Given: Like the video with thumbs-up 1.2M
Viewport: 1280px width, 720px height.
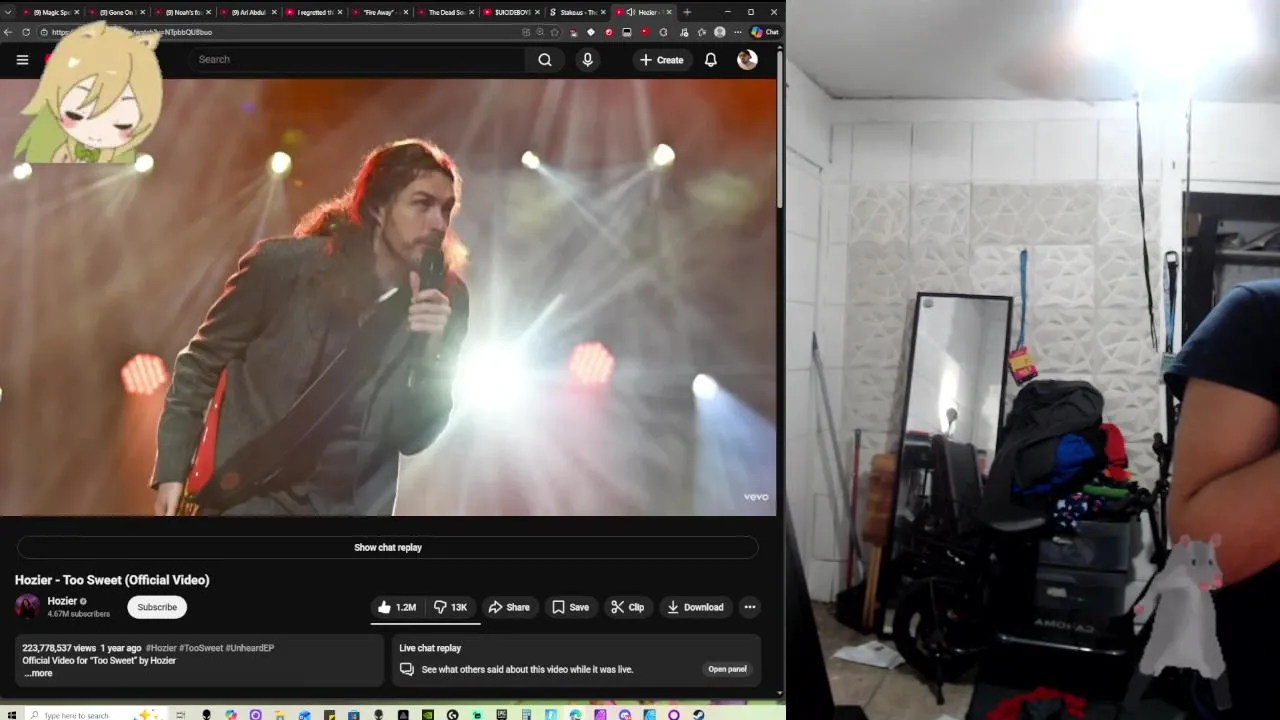Looking at the screenshot, I should coord(397,607).
